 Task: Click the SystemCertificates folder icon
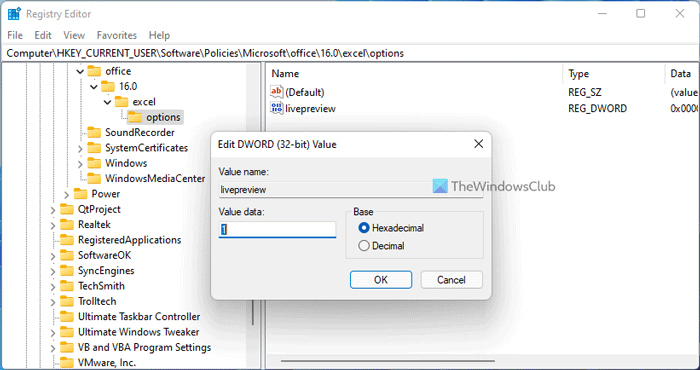point(94,148)
